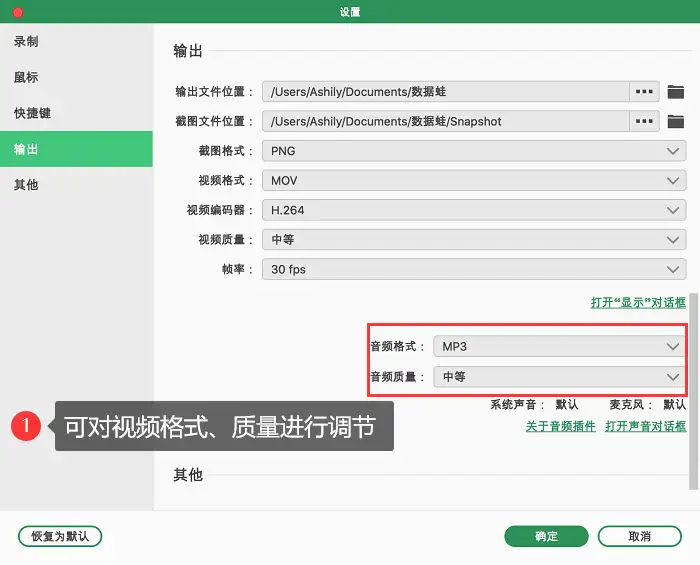Browse with dots button for 输出文件位置

[x=644, y=91]
